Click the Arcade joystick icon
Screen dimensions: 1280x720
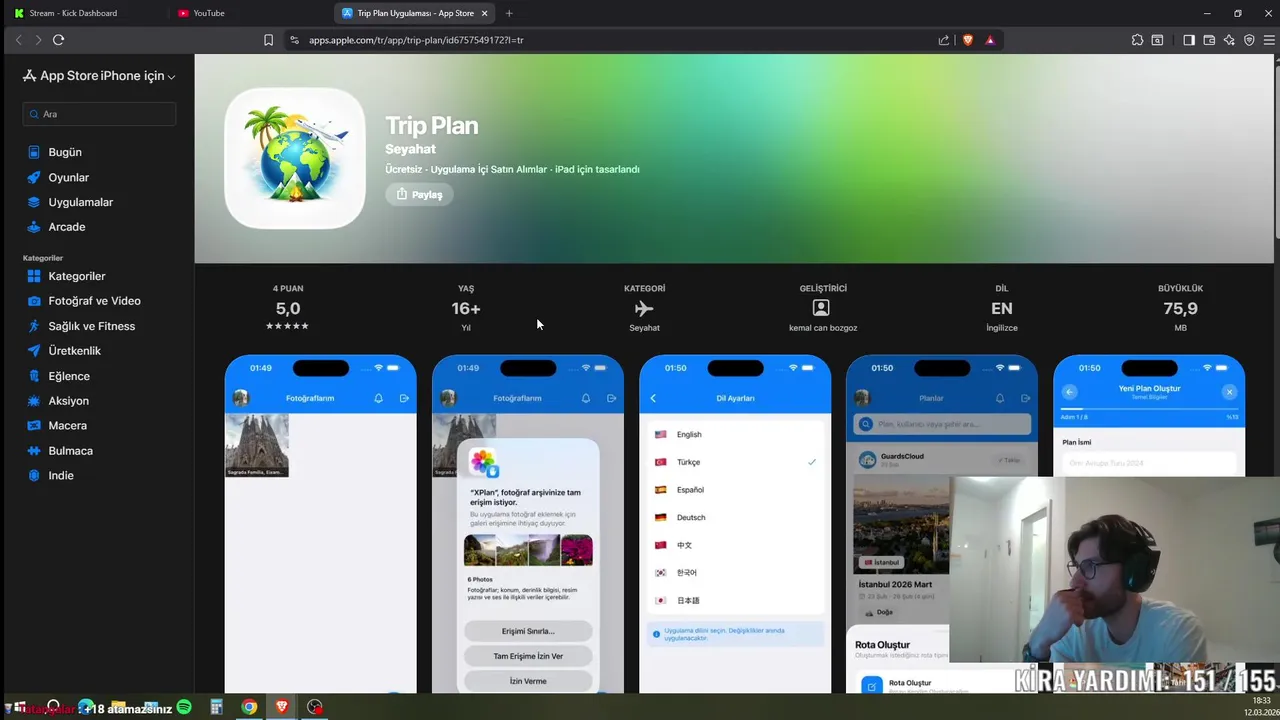[x=34, y=227]
